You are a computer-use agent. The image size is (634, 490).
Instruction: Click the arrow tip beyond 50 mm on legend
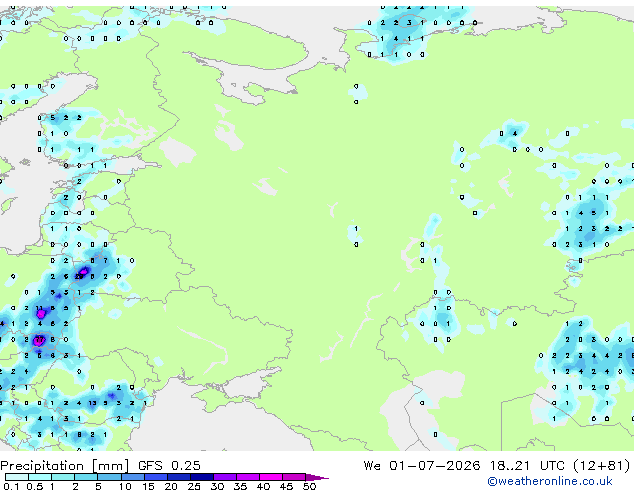318,477
